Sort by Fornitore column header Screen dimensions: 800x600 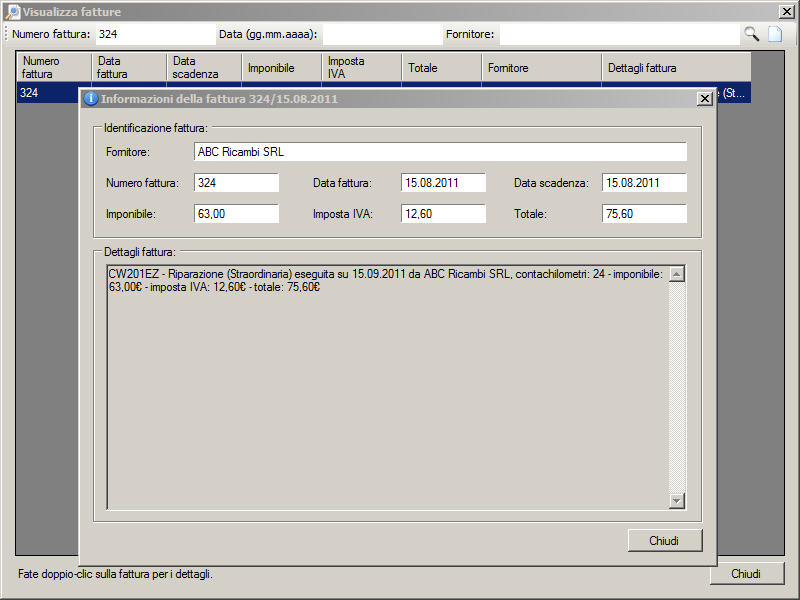542,67
